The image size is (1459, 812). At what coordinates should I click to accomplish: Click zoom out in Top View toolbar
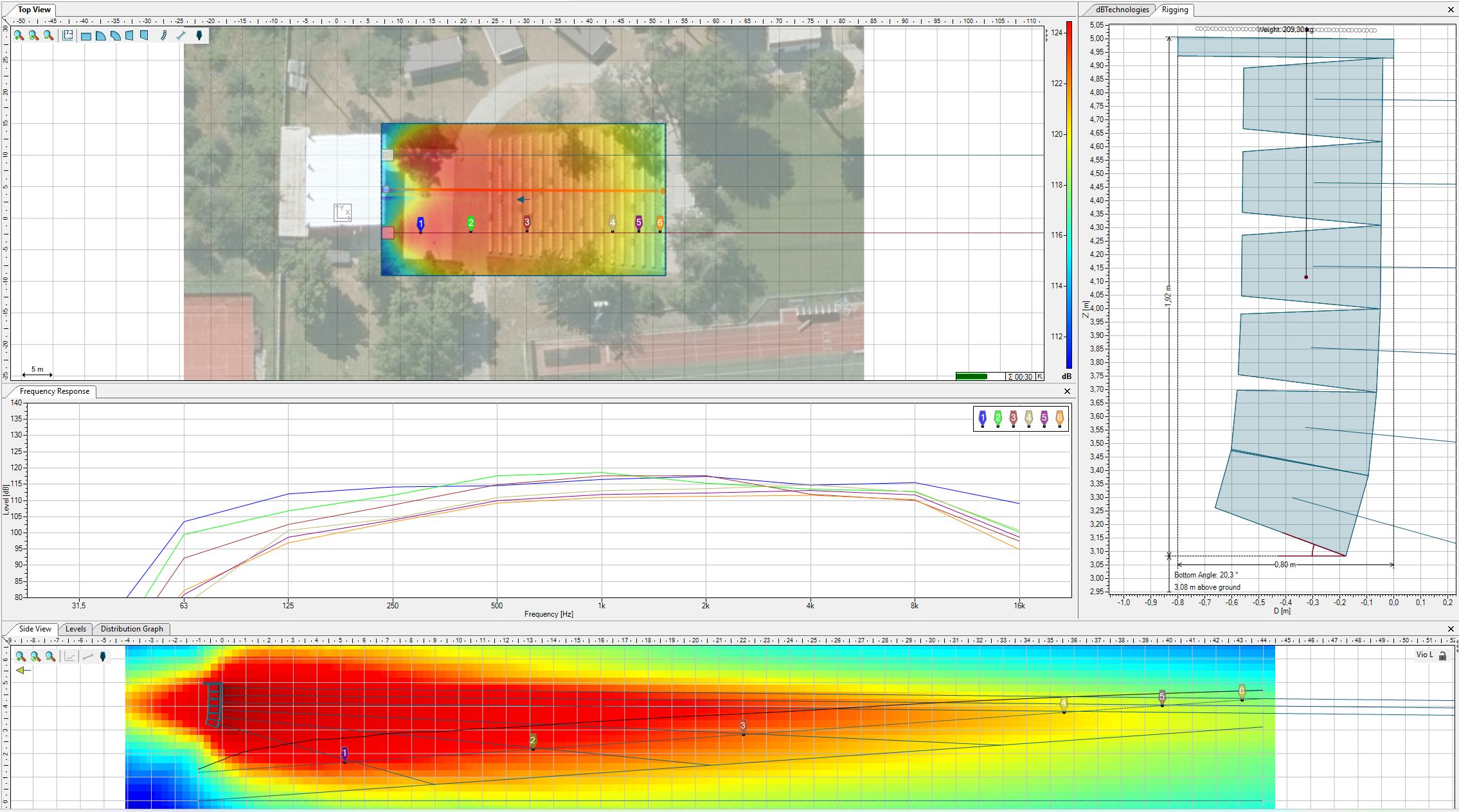48,35
